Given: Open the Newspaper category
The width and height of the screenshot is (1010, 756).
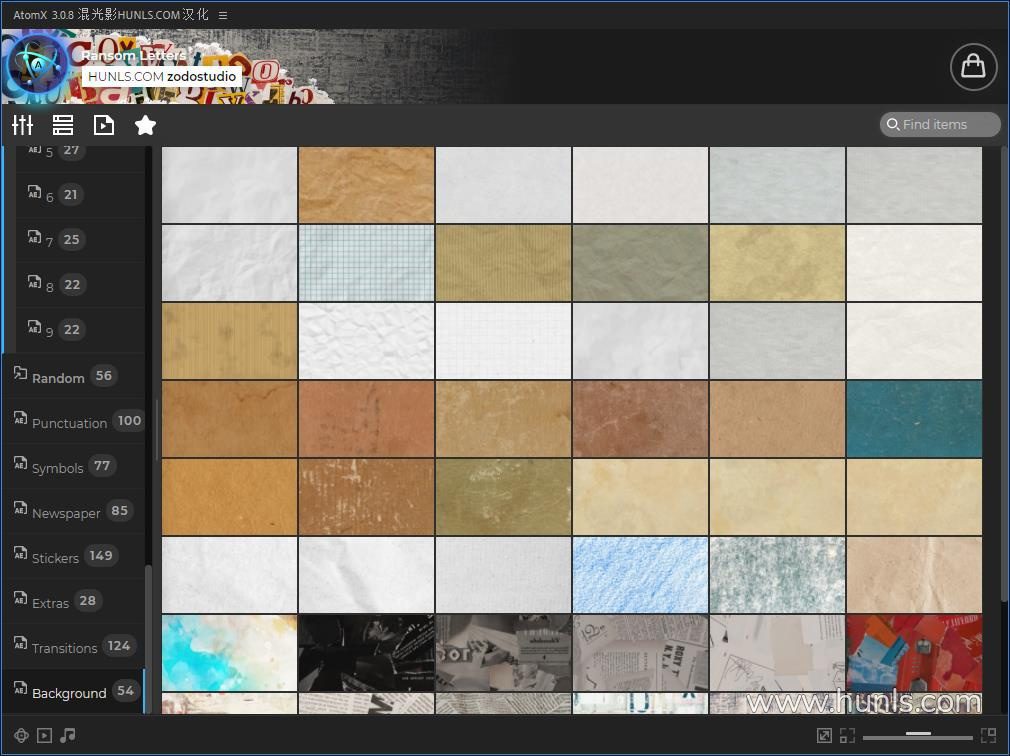Looking at the screenshot, I should [73, 511].
